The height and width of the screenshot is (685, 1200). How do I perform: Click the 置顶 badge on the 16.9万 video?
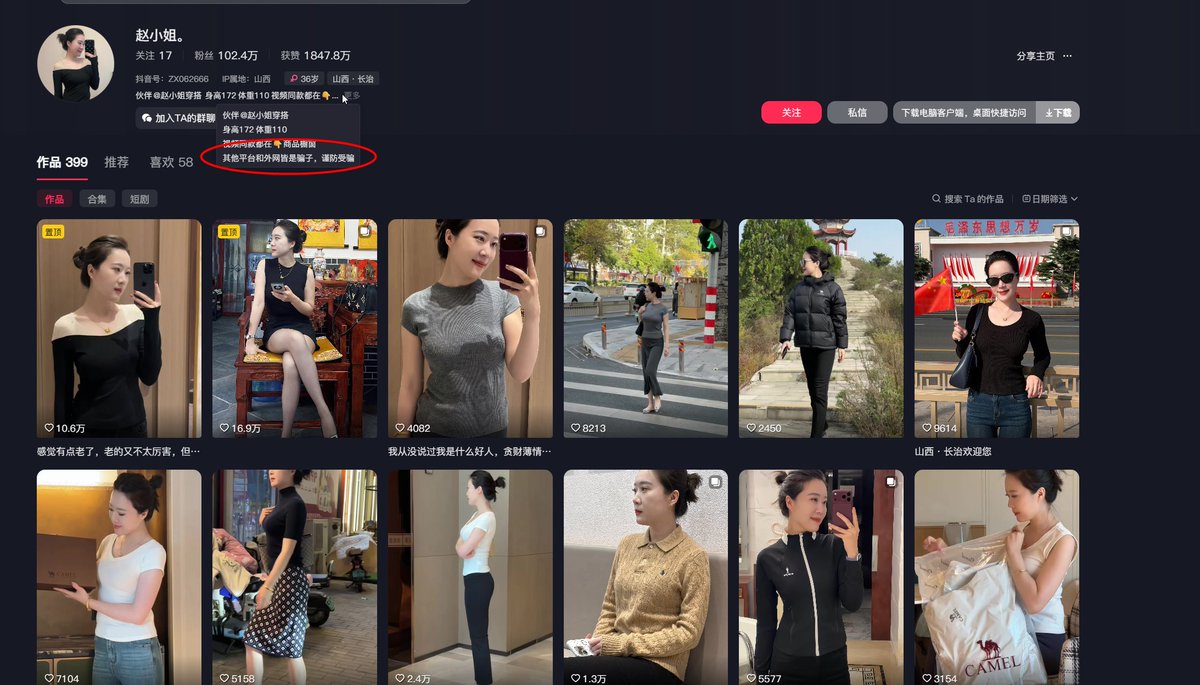(229, 232)
